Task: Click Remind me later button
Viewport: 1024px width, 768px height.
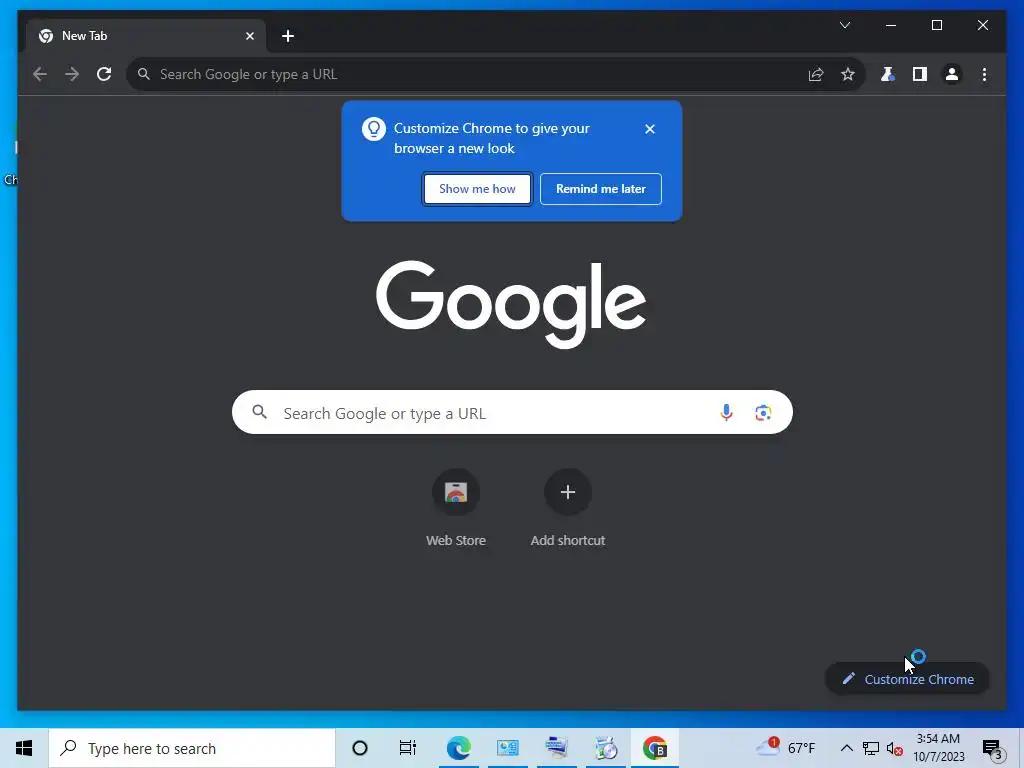Action: click(x=601, y=189)
